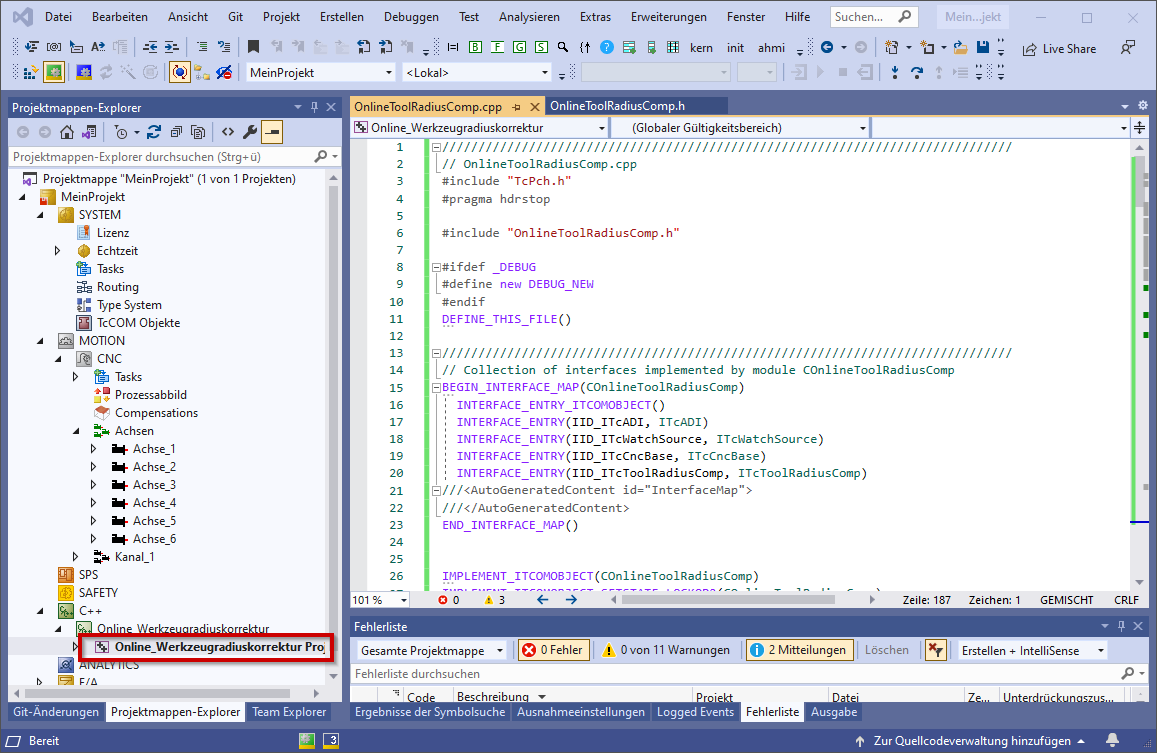Open the Datei menu
Screen dimensions: 1157x753
point(58,16)
